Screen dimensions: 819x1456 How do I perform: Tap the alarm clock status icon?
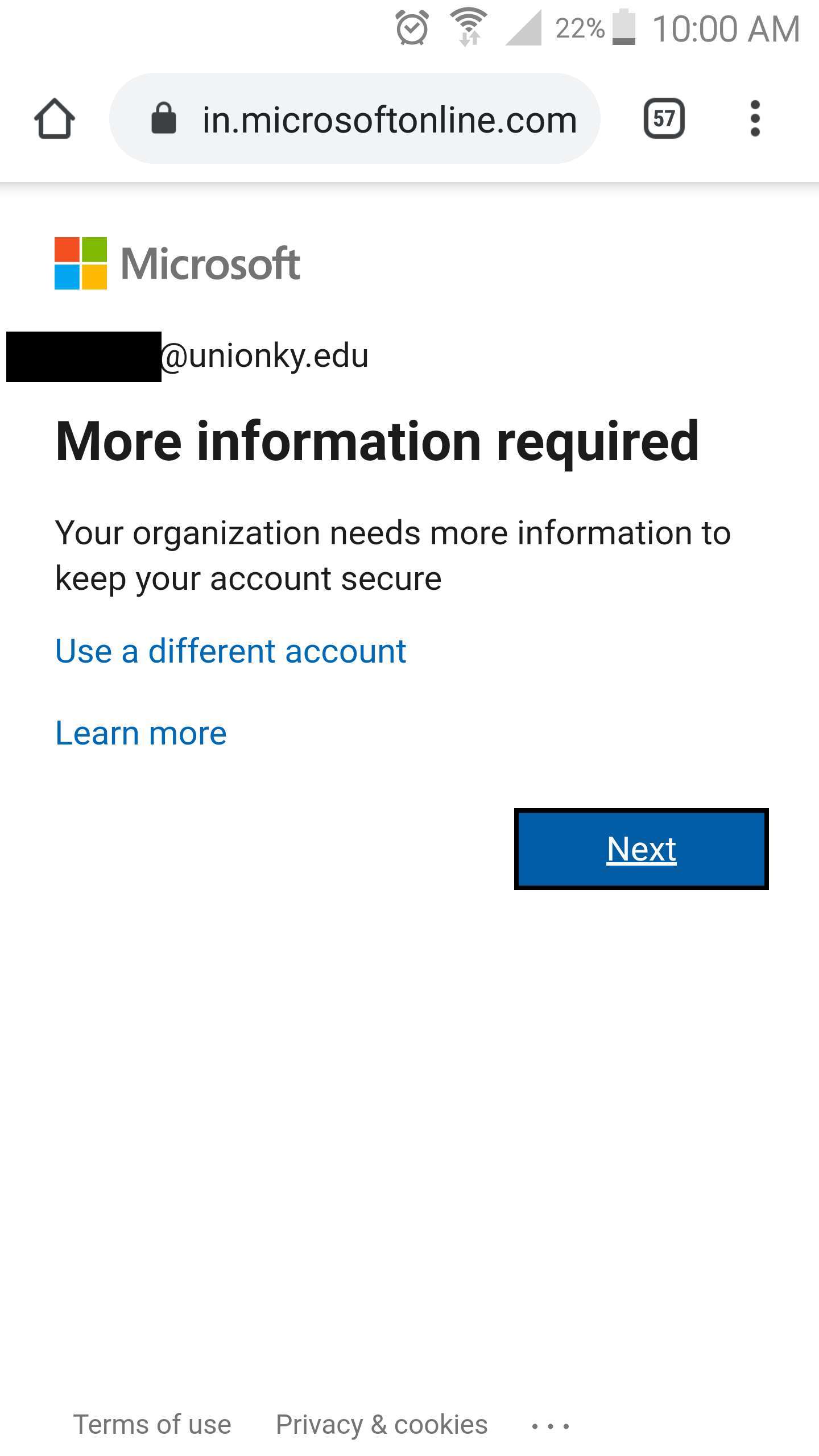(412, 27)
